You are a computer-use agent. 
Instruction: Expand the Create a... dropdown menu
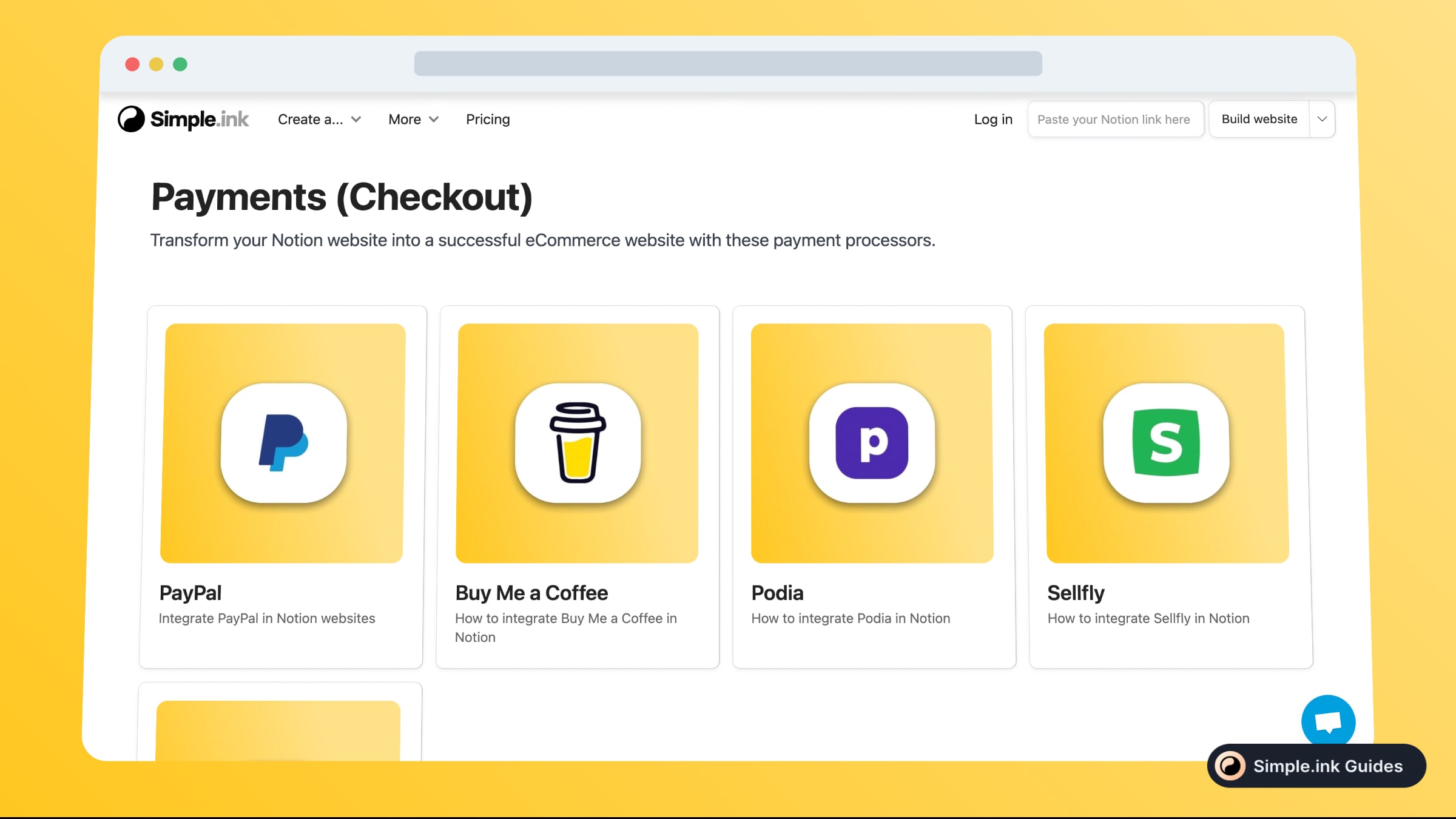319,120
